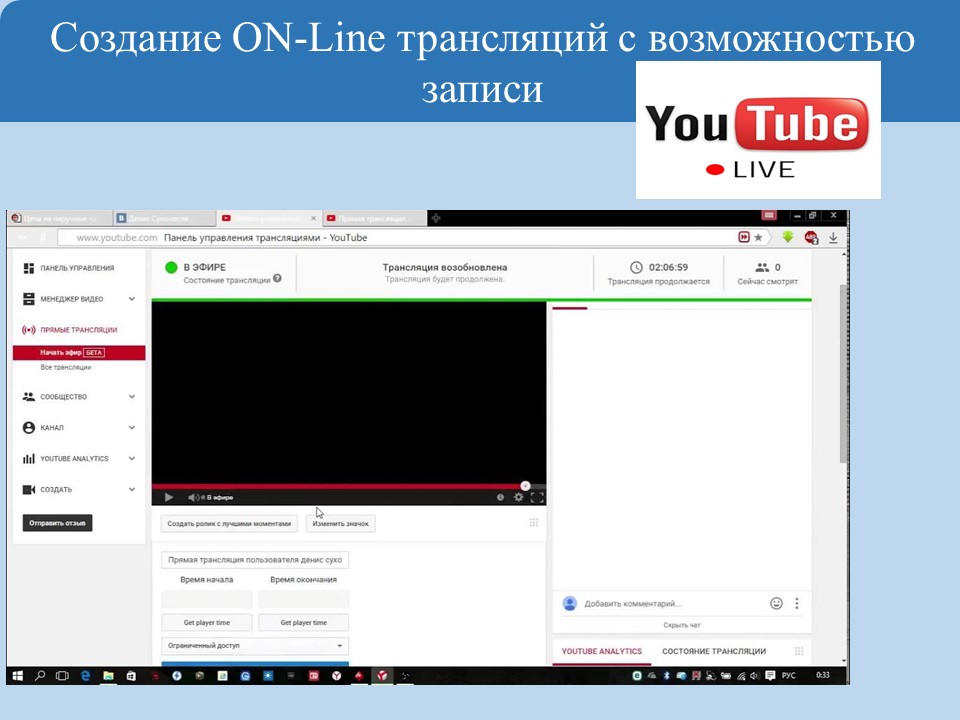Click the Скрыть чат link

(x=681, y=625)
